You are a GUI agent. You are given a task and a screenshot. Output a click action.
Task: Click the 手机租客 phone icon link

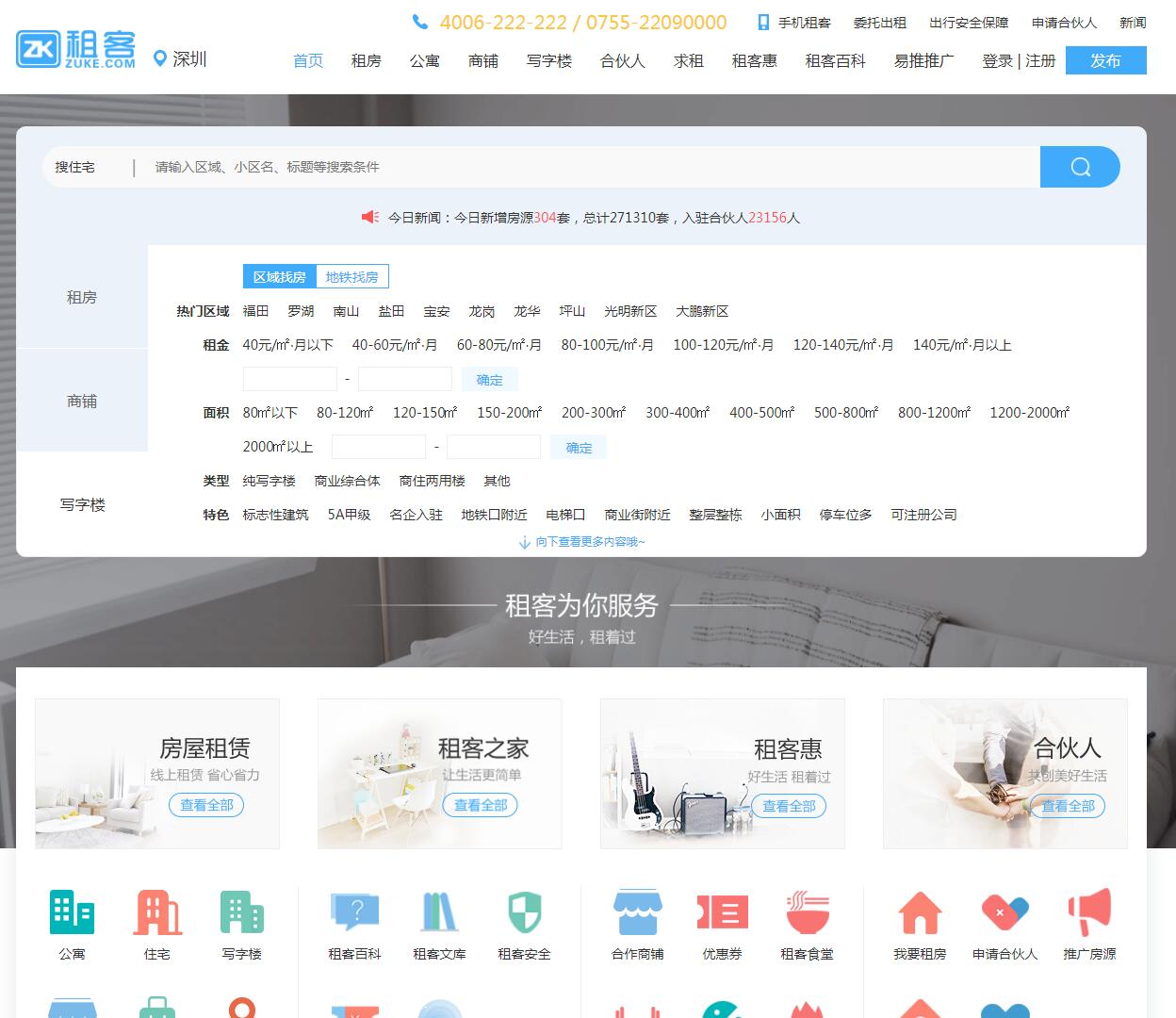[794, 23]
